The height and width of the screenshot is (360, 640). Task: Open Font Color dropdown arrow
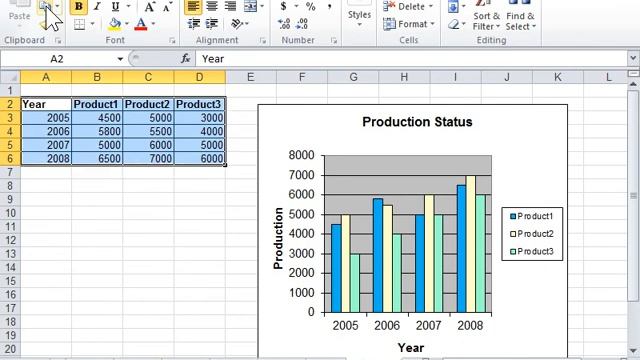point(153,24)
